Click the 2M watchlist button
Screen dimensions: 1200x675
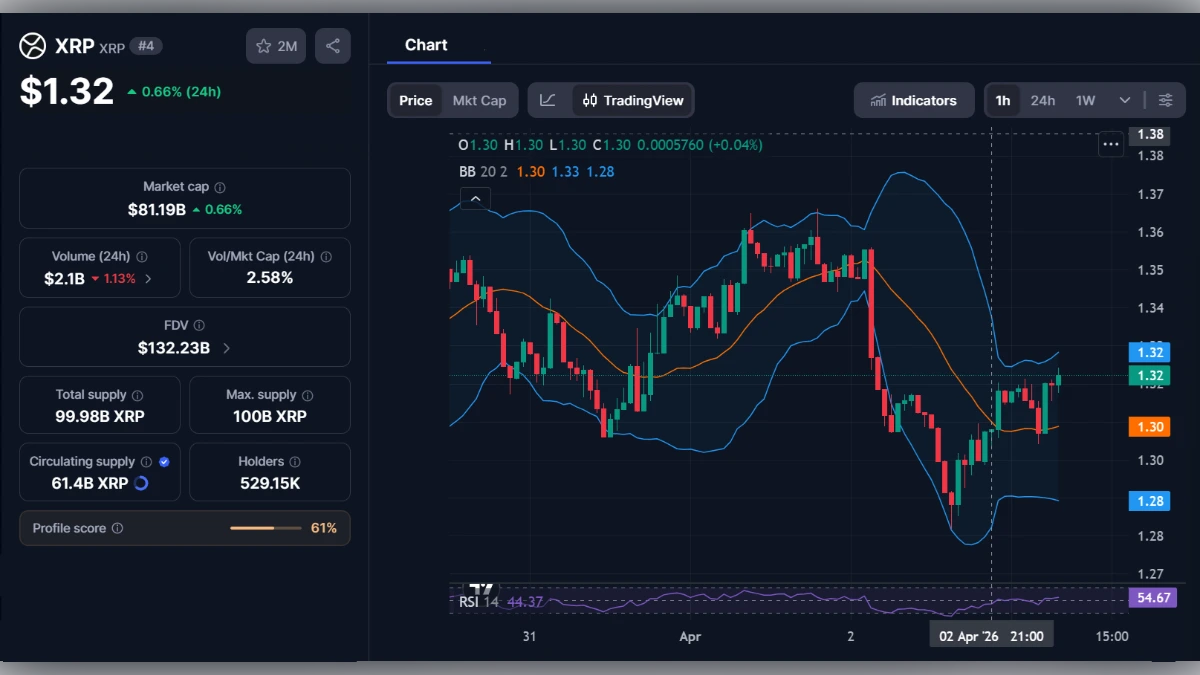276,45
